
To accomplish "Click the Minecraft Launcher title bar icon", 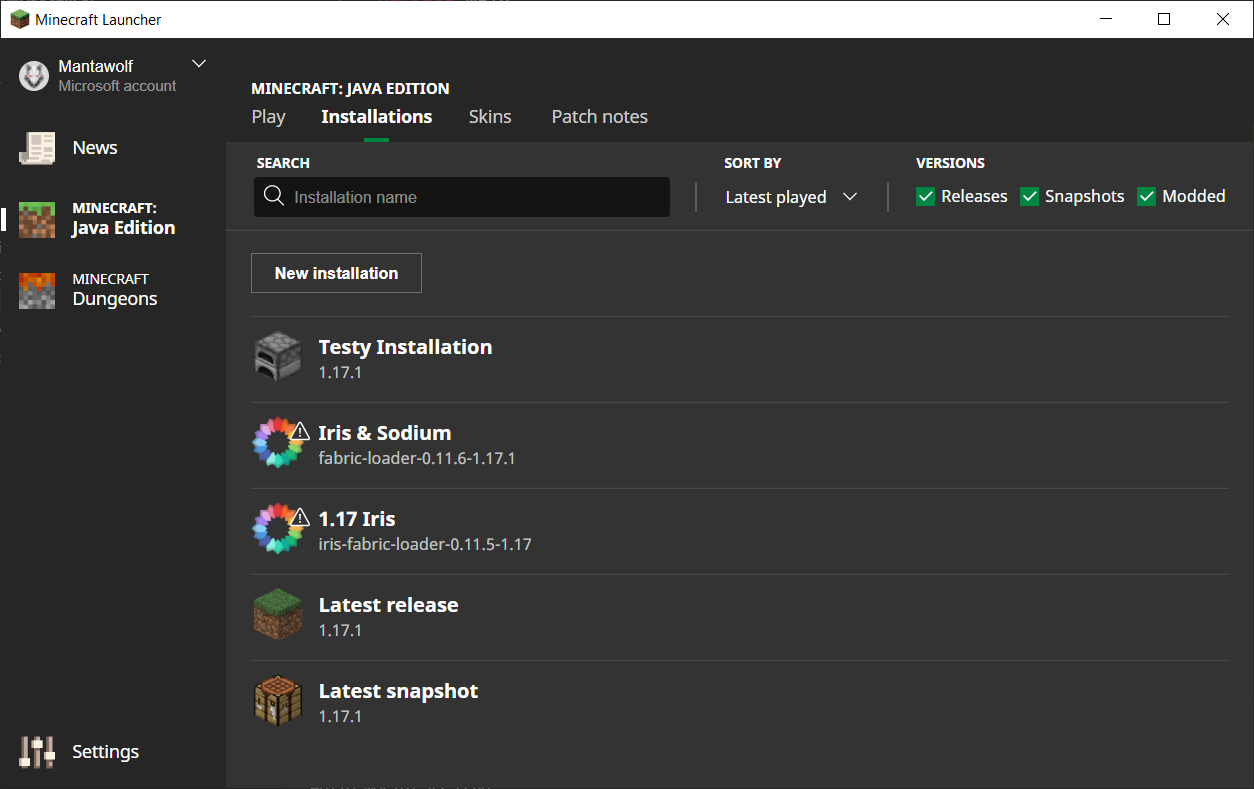I will (19, 19).
